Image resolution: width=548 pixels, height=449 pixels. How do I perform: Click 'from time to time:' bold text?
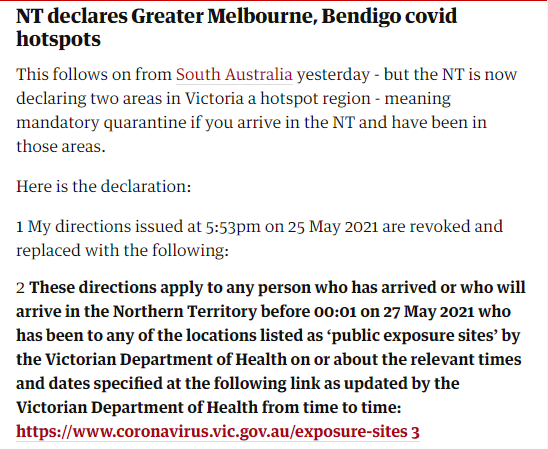[x=332, y=407]
